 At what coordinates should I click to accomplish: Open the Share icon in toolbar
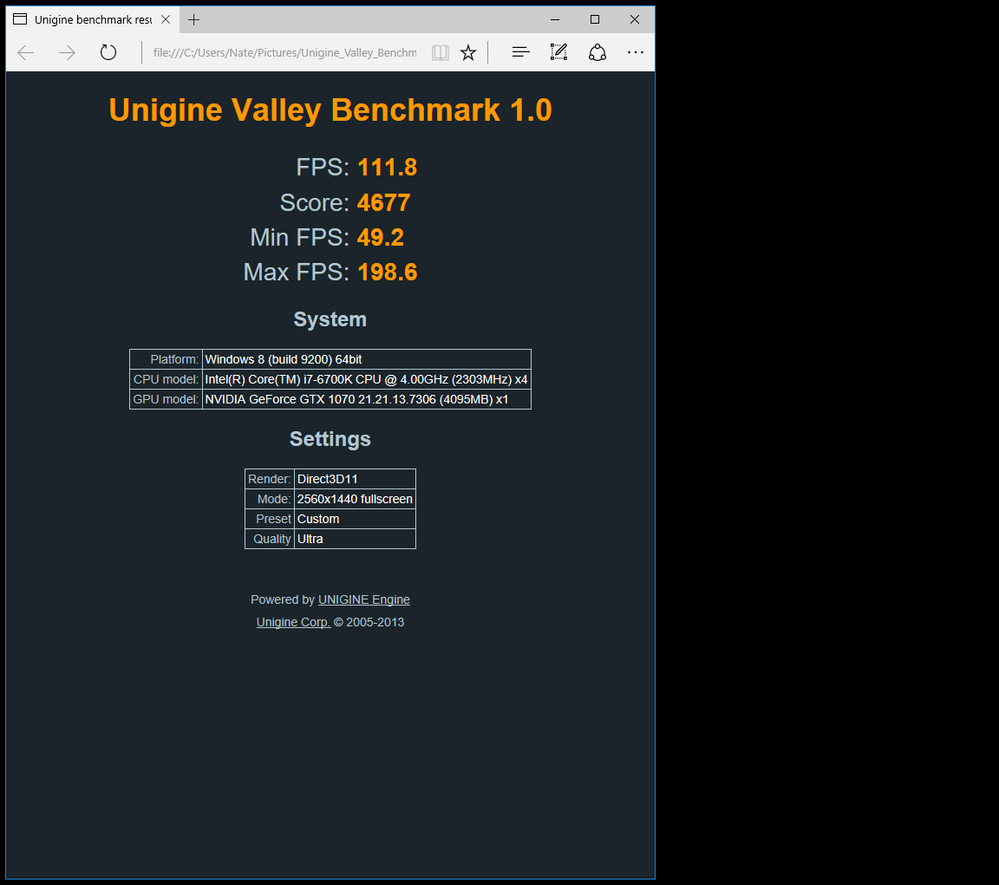click(597, 52)
